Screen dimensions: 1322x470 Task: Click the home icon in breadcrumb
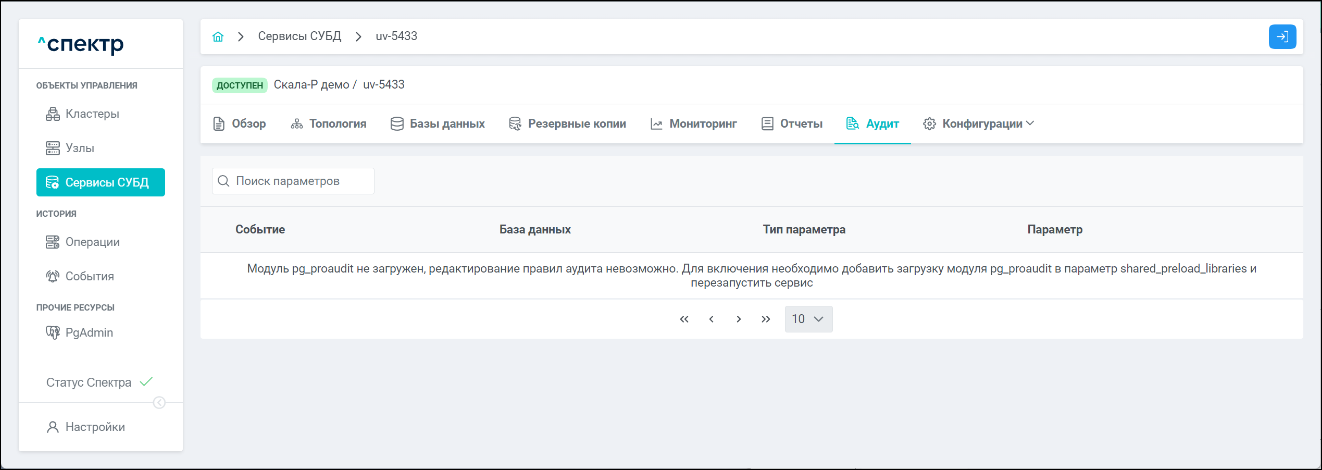[218, 36]
